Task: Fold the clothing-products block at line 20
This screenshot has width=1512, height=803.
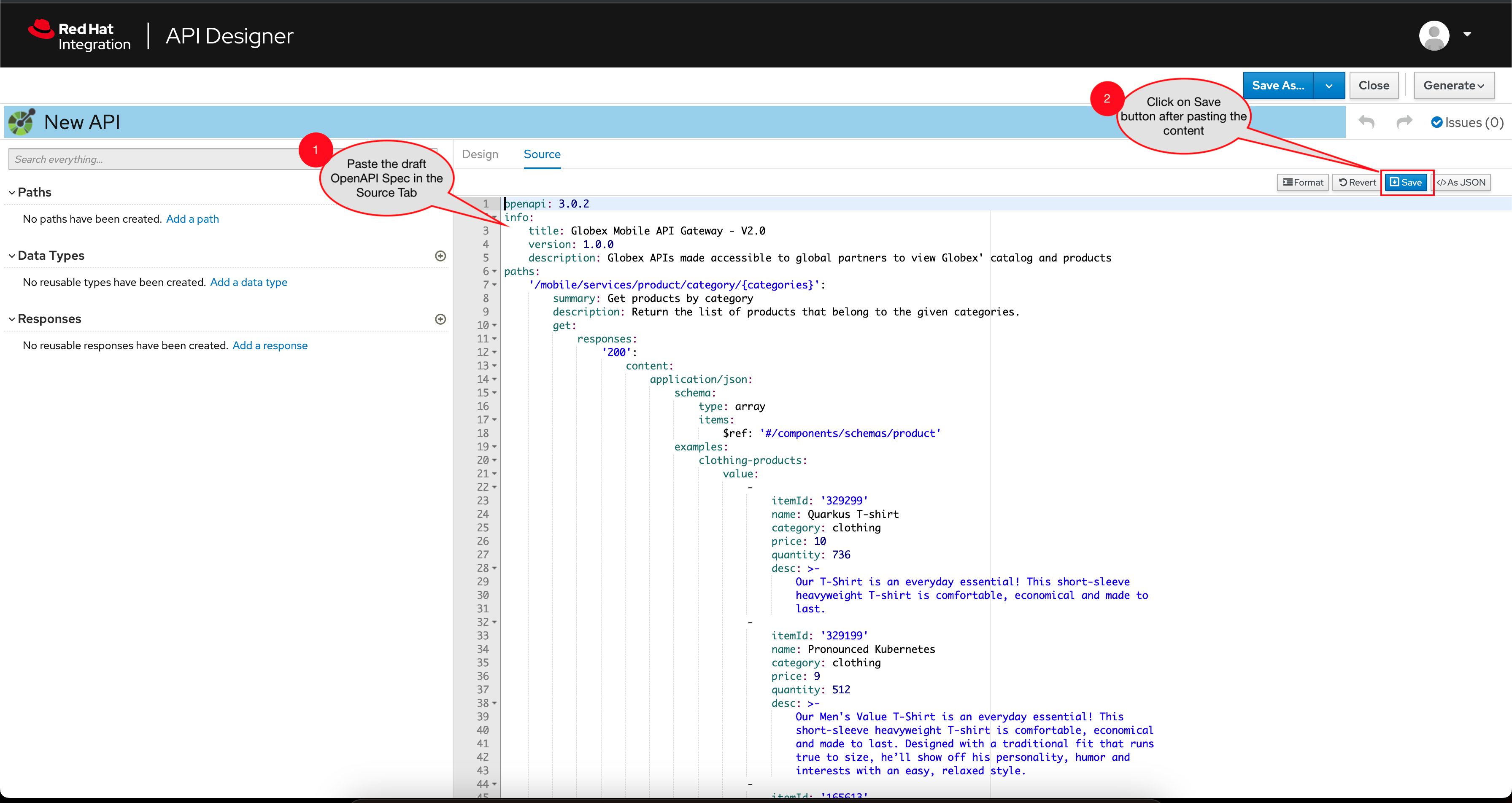Action: [494, 460]
